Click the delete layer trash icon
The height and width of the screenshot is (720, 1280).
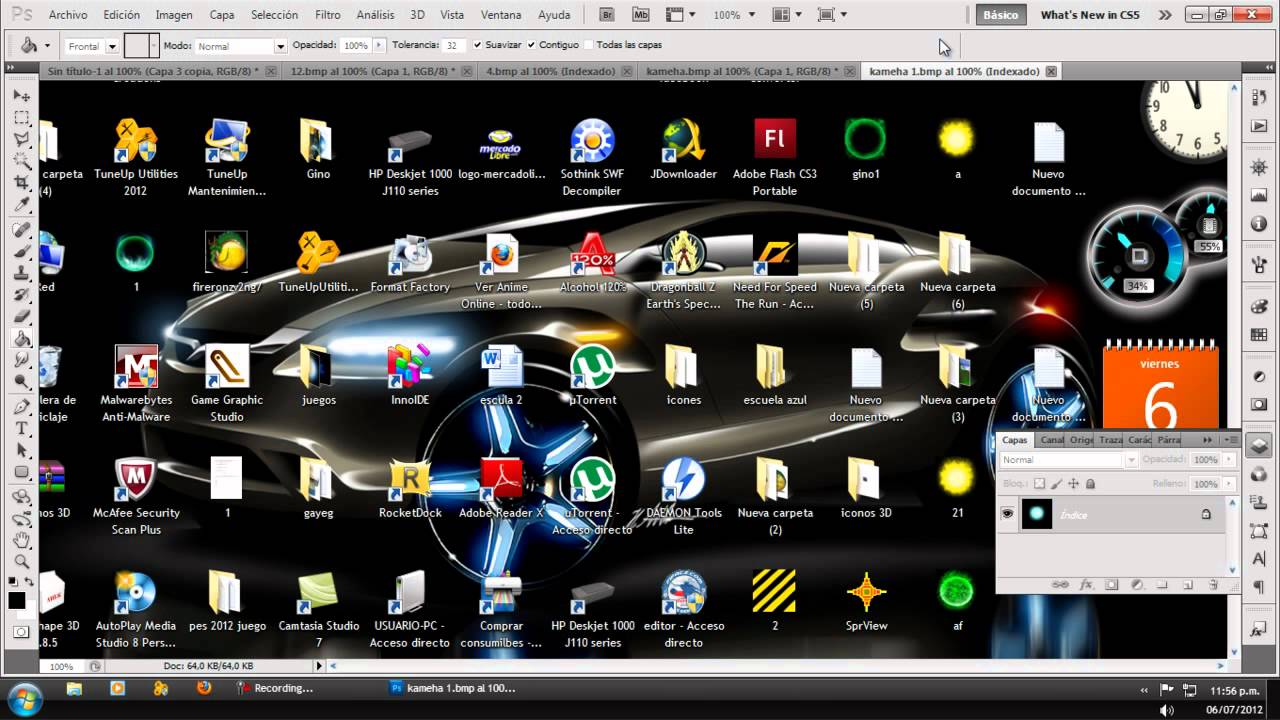point(1214,584)
